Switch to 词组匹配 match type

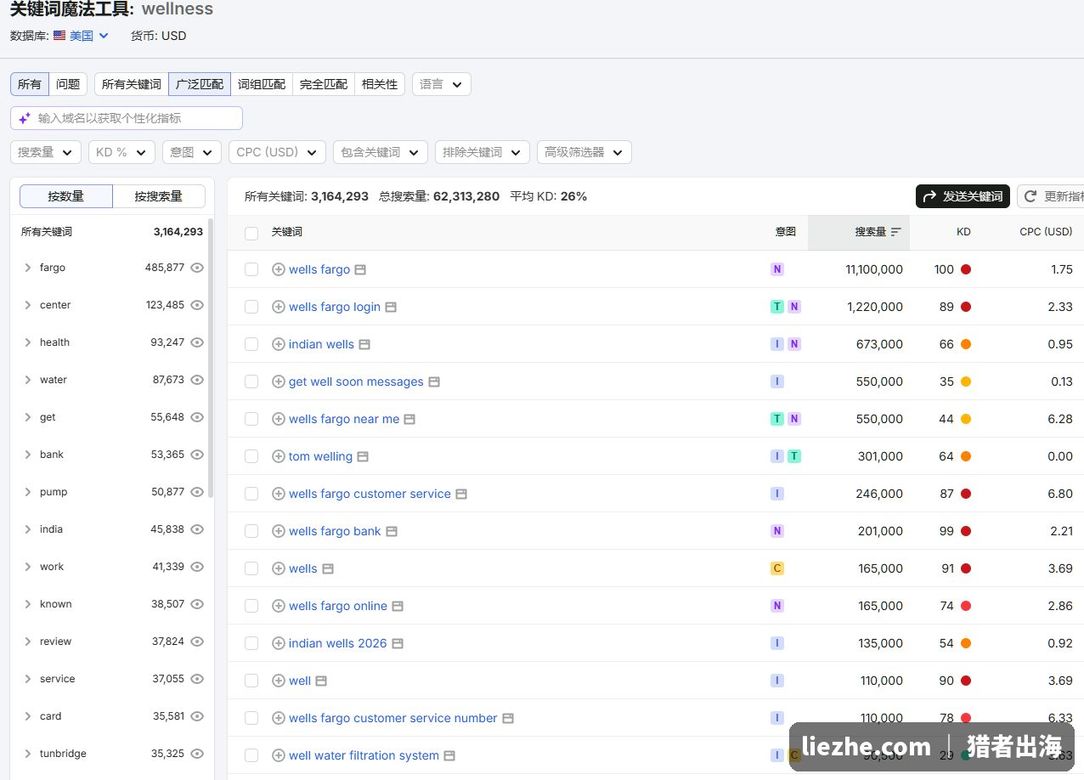pyautogui.click(x=261, y=84)
